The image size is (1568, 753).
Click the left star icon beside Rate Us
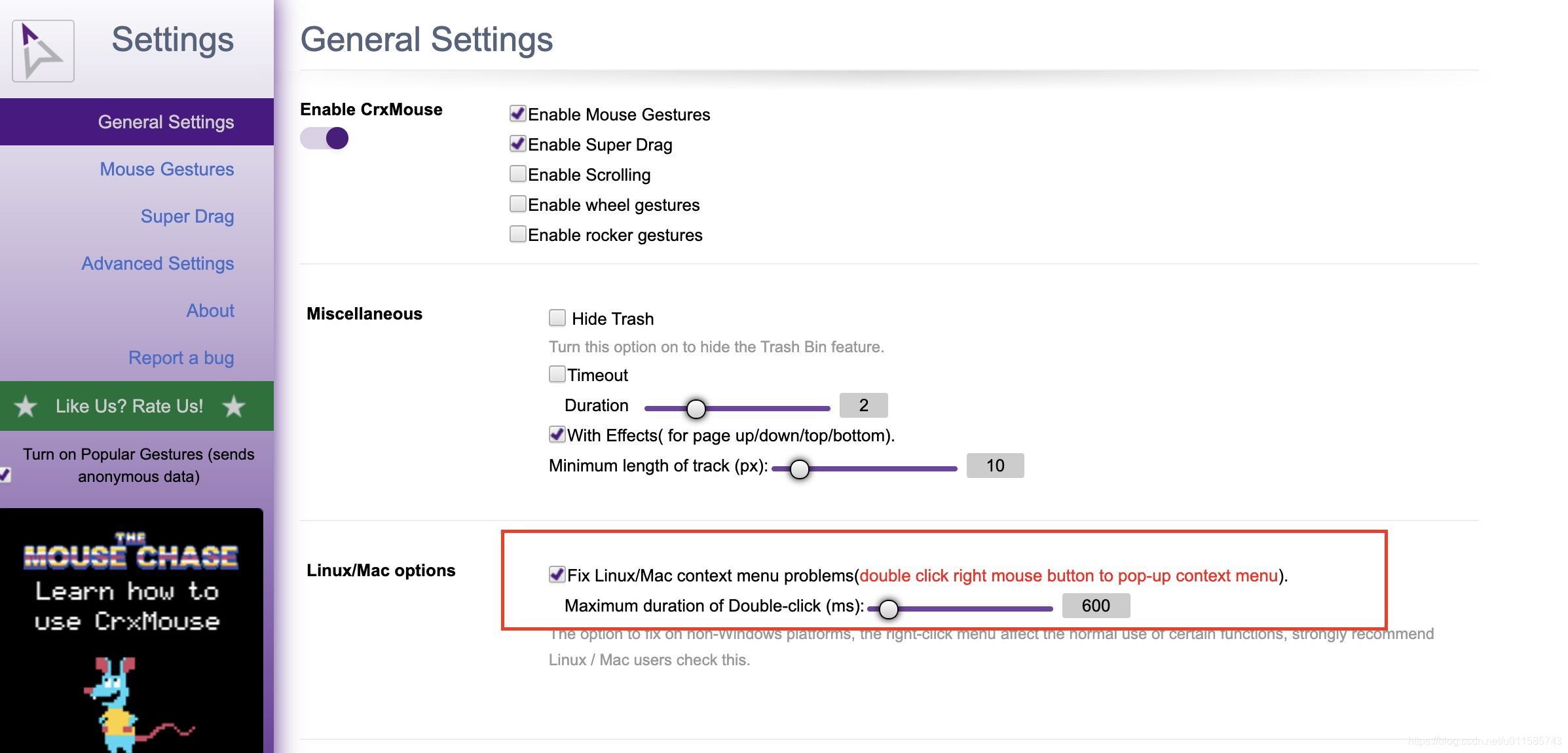tap(26, 407)
